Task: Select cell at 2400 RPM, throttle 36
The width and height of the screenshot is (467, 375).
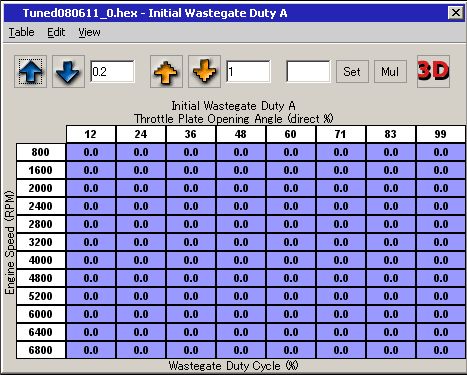Action: pyautogui.click(x=191, y=206)
